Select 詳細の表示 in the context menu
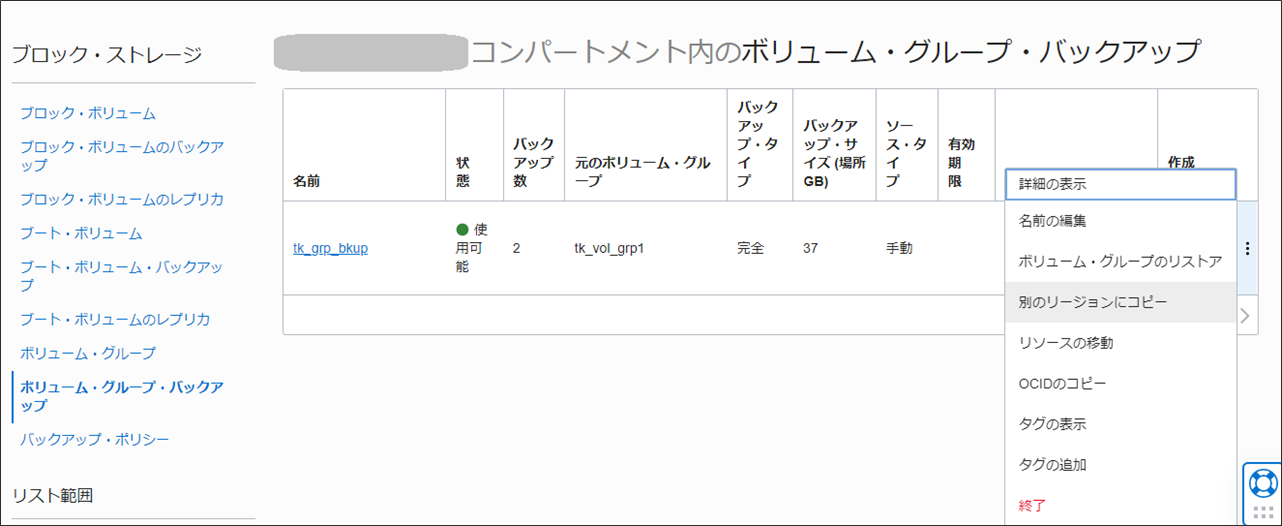Image resolution: width=1282 pixels, height=526 pixels. point(1052,185)
